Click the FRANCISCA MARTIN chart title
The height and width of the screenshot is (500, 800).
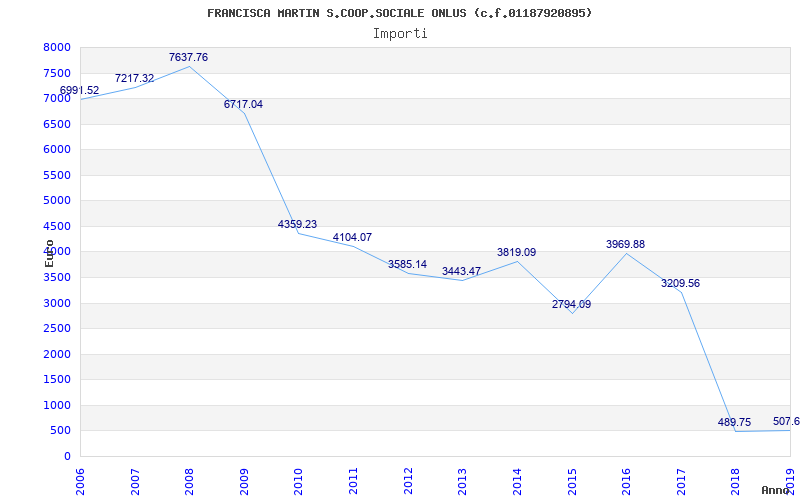(400, 13)
